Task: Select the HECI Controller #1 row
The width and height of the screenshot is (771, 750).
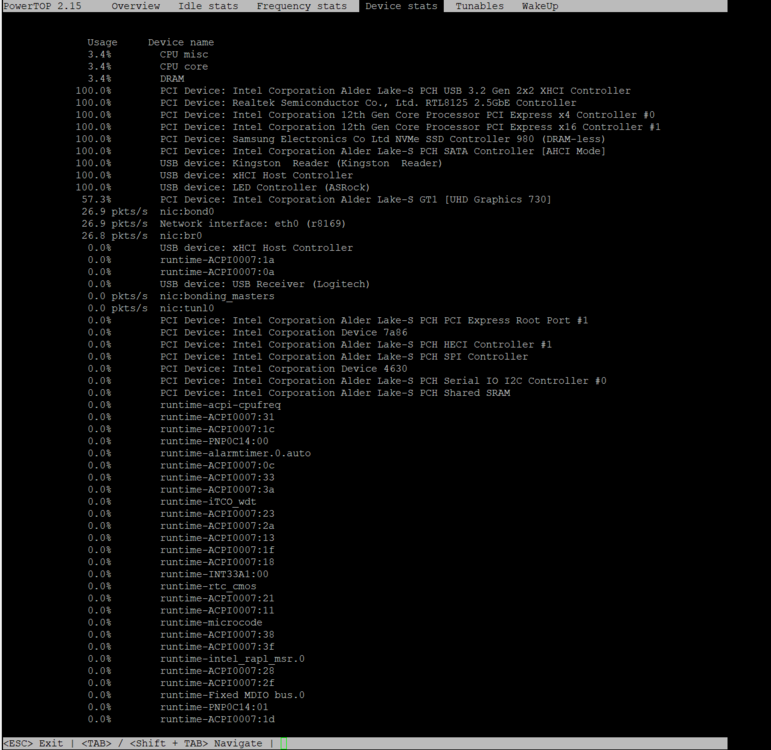Action: (x=320, y=344)
